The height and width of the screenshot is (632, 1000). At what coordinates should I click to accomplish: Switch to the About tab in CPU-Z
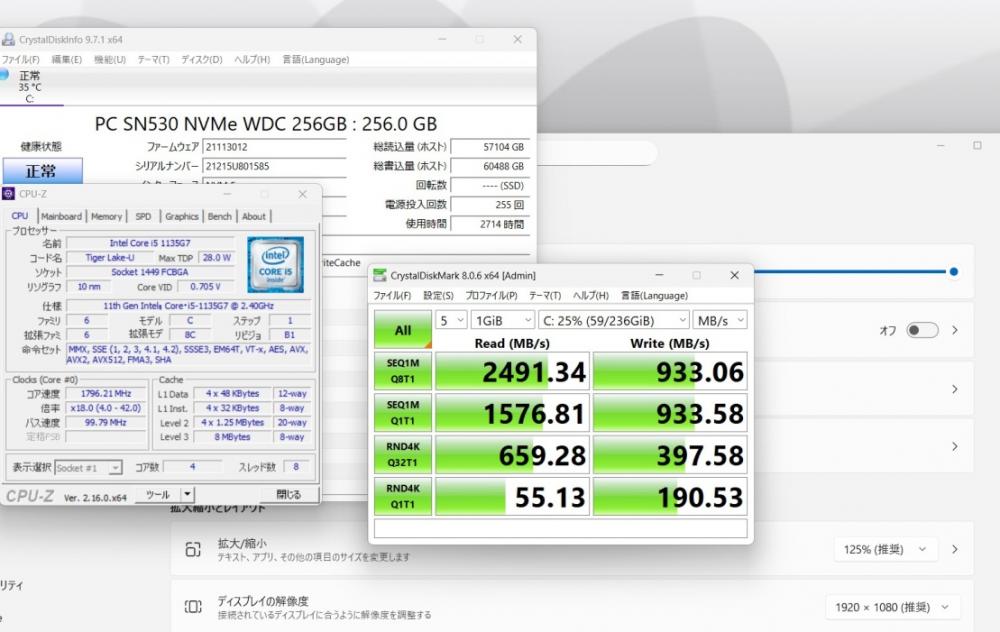click(x=254, y=216)
